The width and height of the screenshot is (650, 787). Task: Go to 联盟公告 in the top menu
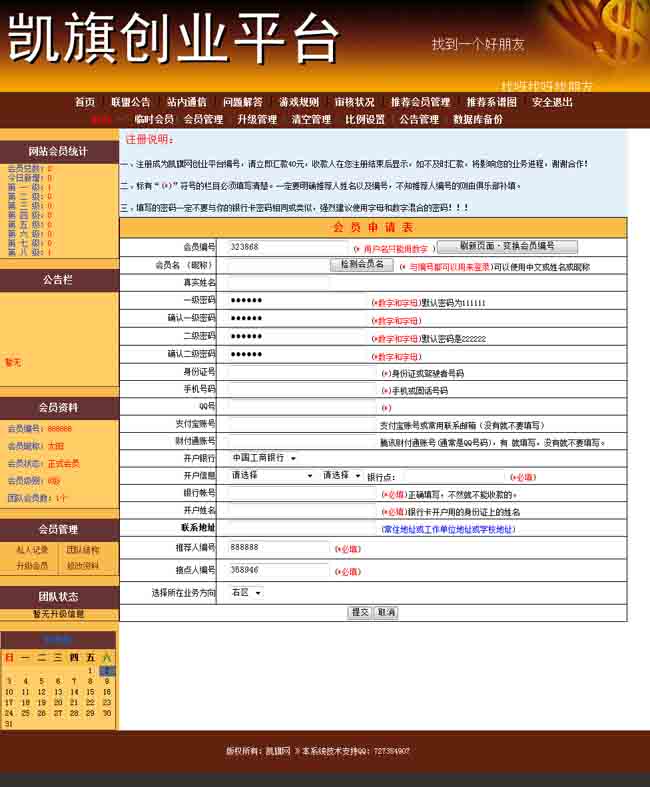click(x=130, y=102)
